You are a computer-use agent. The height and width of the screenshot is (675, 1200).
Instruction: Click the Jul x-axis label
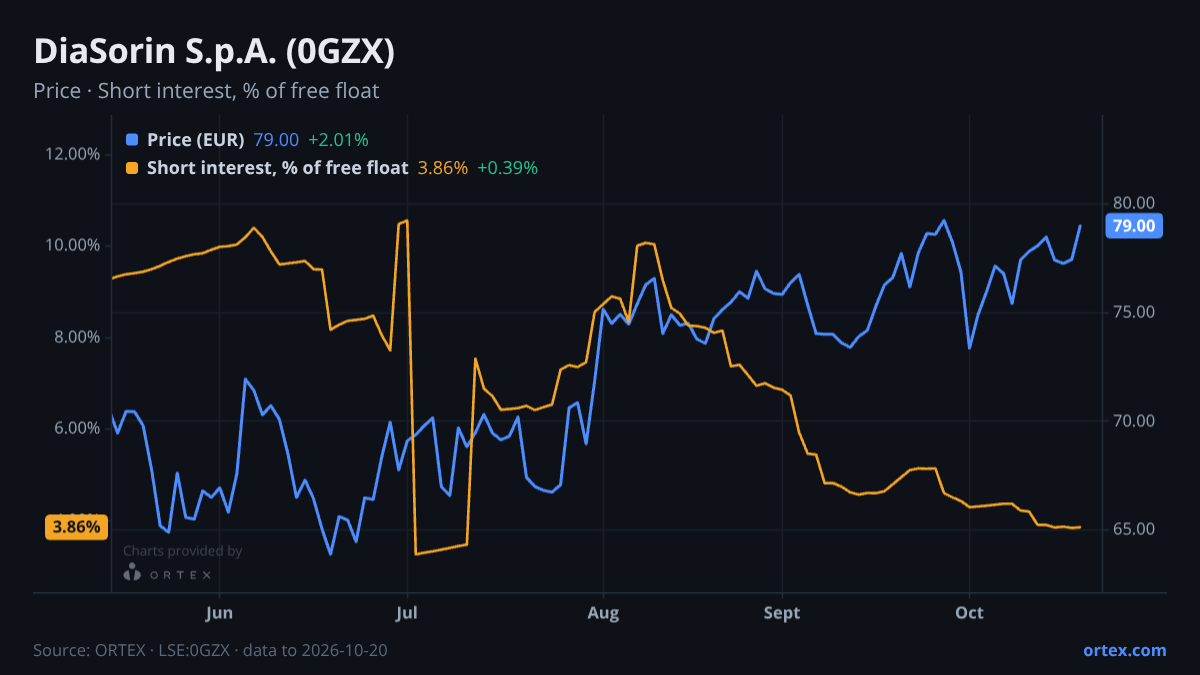coord(407,613)
